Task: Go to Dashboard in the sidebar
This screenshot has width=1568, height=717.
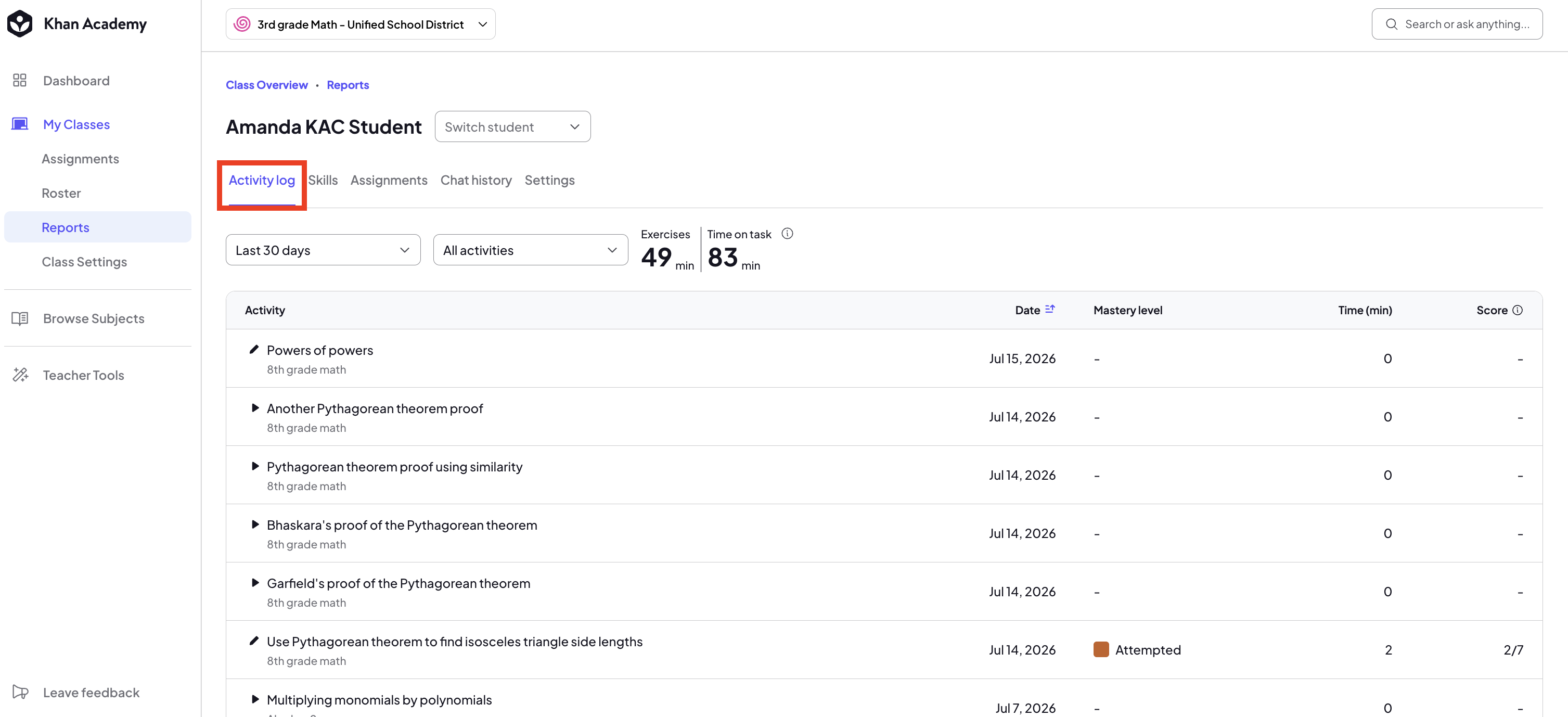Action: click(x=76, y=80)
